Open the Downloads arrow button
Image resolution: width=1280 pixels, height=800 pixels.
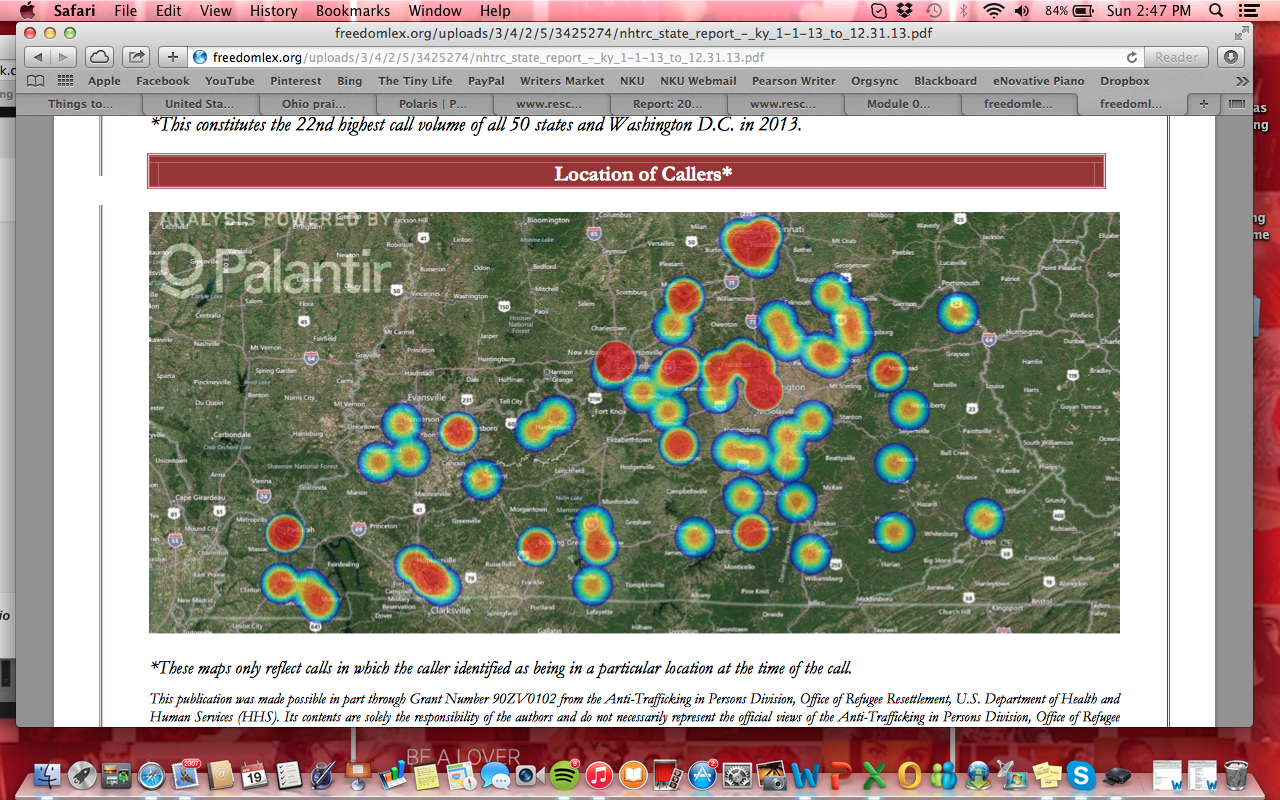click(1231, 57)
